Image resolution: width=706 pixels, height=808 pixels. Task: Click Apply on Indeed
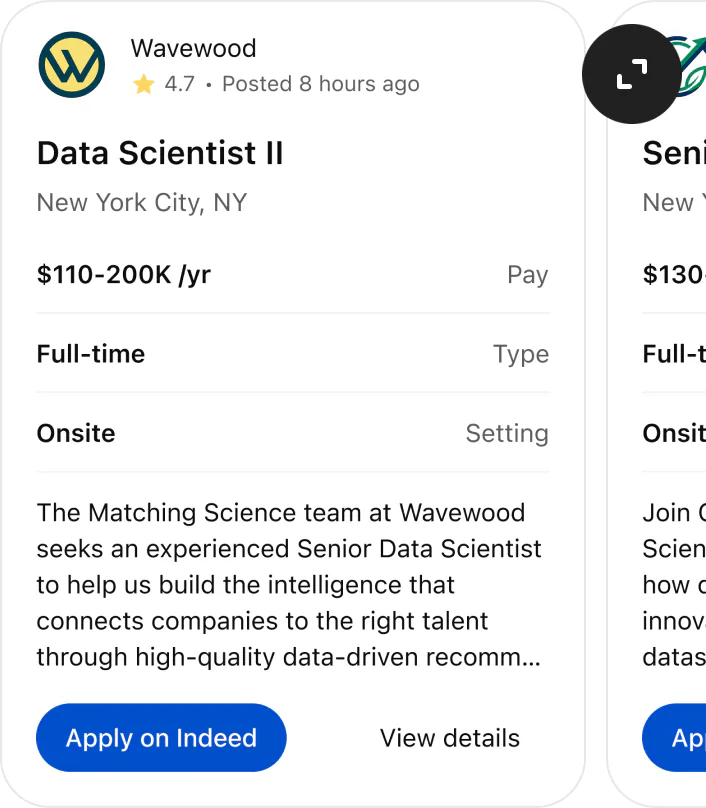point(160,738)
